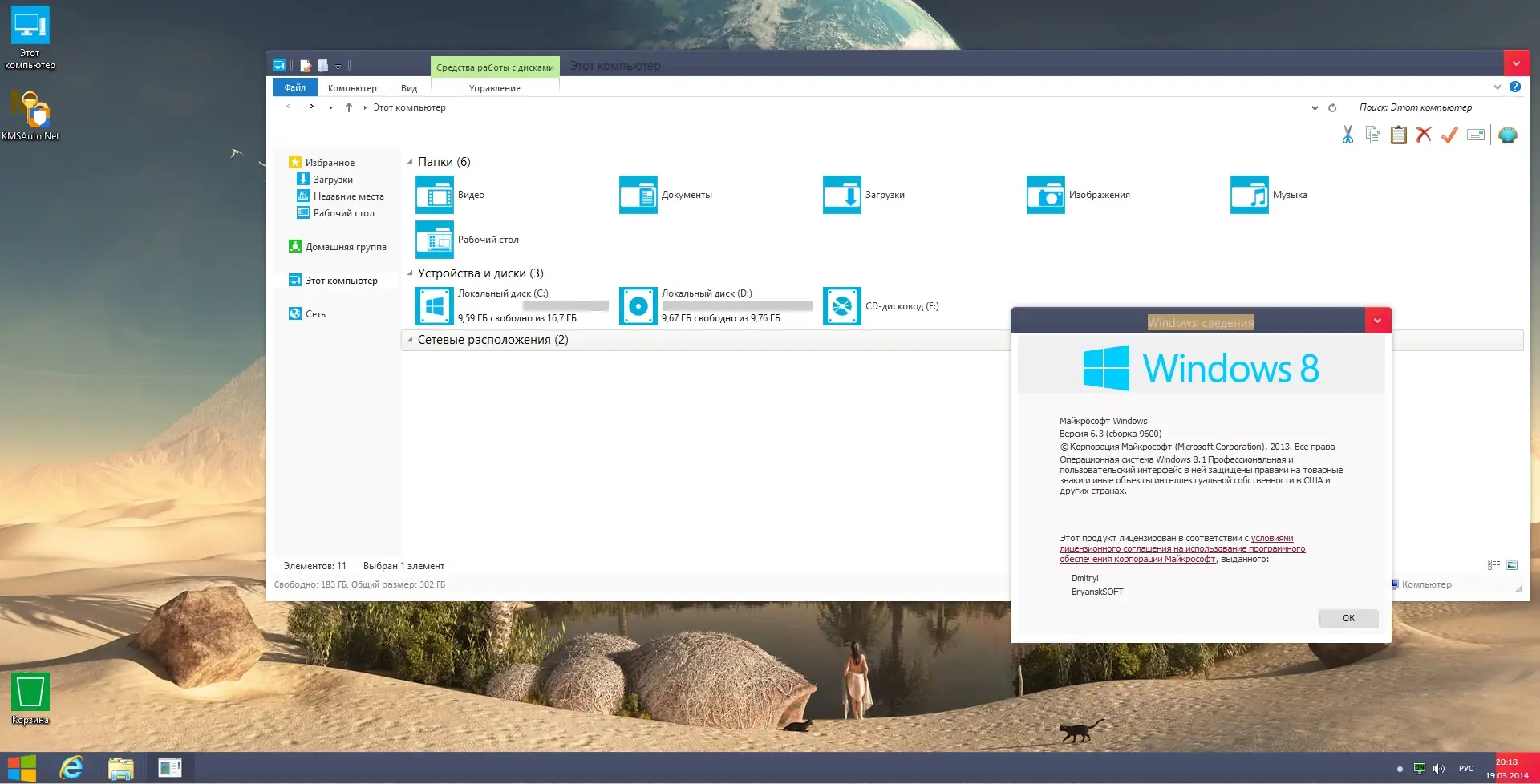Navigate back in Explorer
Viewport: 1540px width, 784px height.
pyautogui.click(x=289, y=107)
